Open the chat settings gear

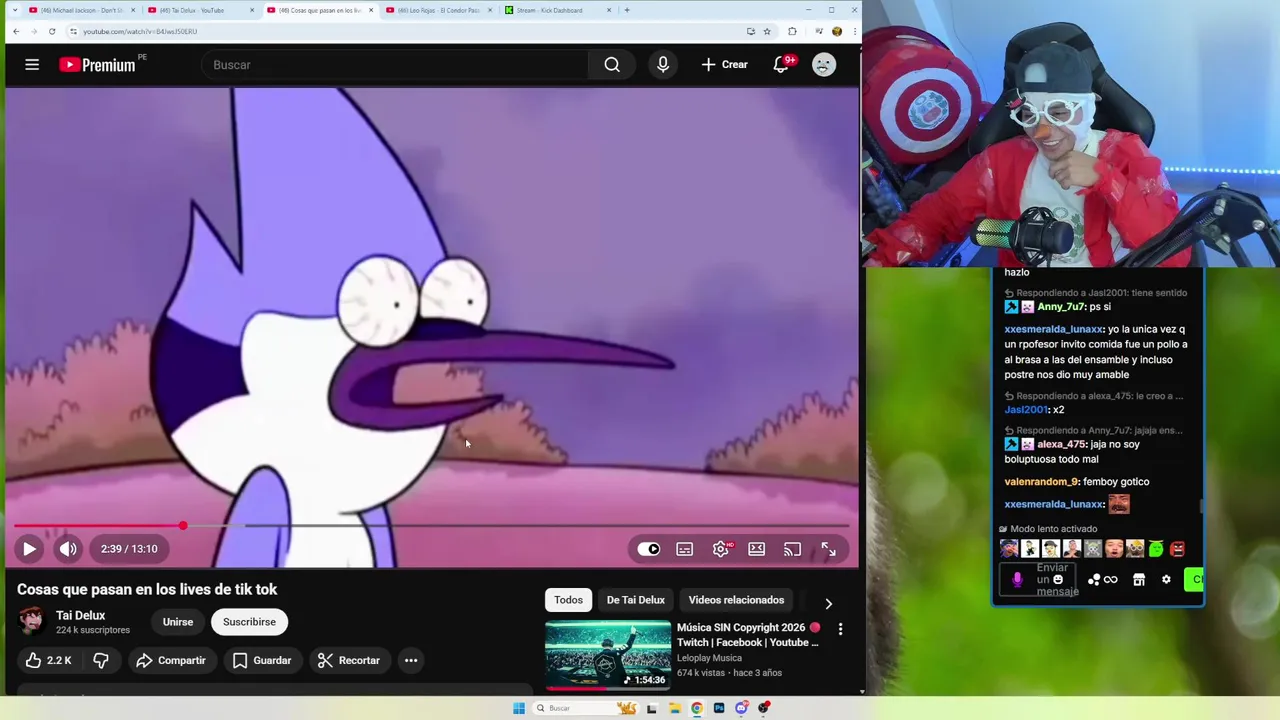tap(1166, 579)
